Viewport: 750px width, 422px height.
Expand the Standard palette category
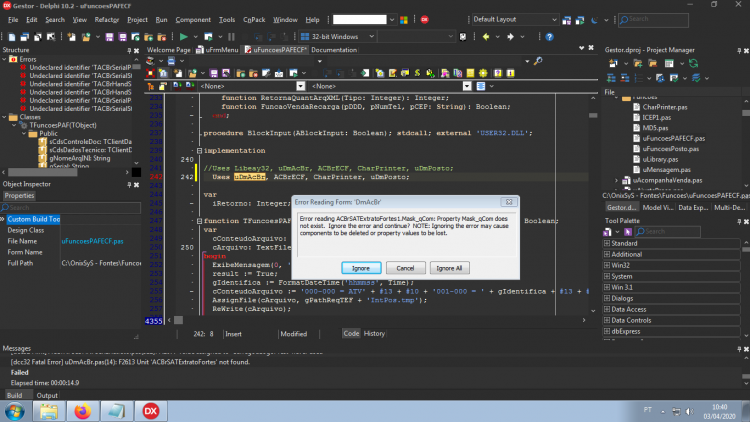[x=607, y=243]
